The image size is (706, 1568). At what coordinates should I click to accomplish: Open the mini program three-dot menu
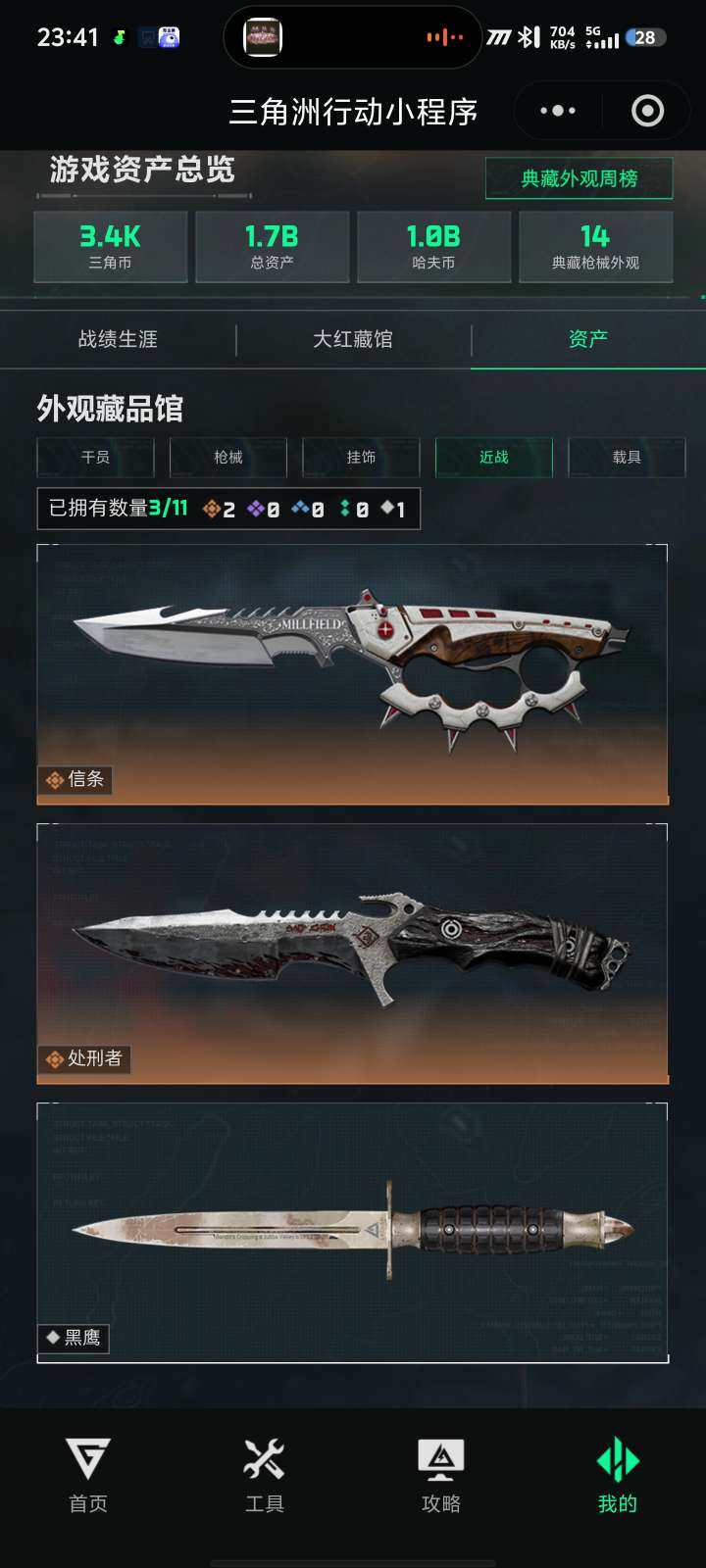558,111
